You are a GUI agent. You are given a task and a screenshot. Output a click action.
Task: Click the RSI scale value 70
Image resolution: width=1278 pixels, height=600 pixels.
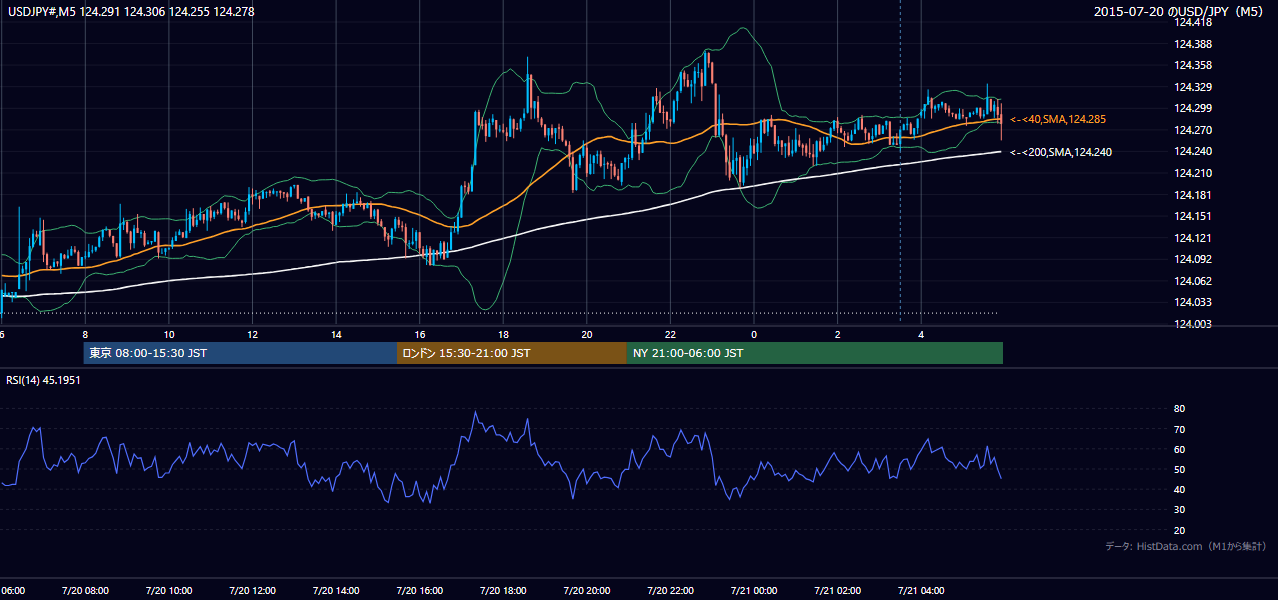point(1180,429)
